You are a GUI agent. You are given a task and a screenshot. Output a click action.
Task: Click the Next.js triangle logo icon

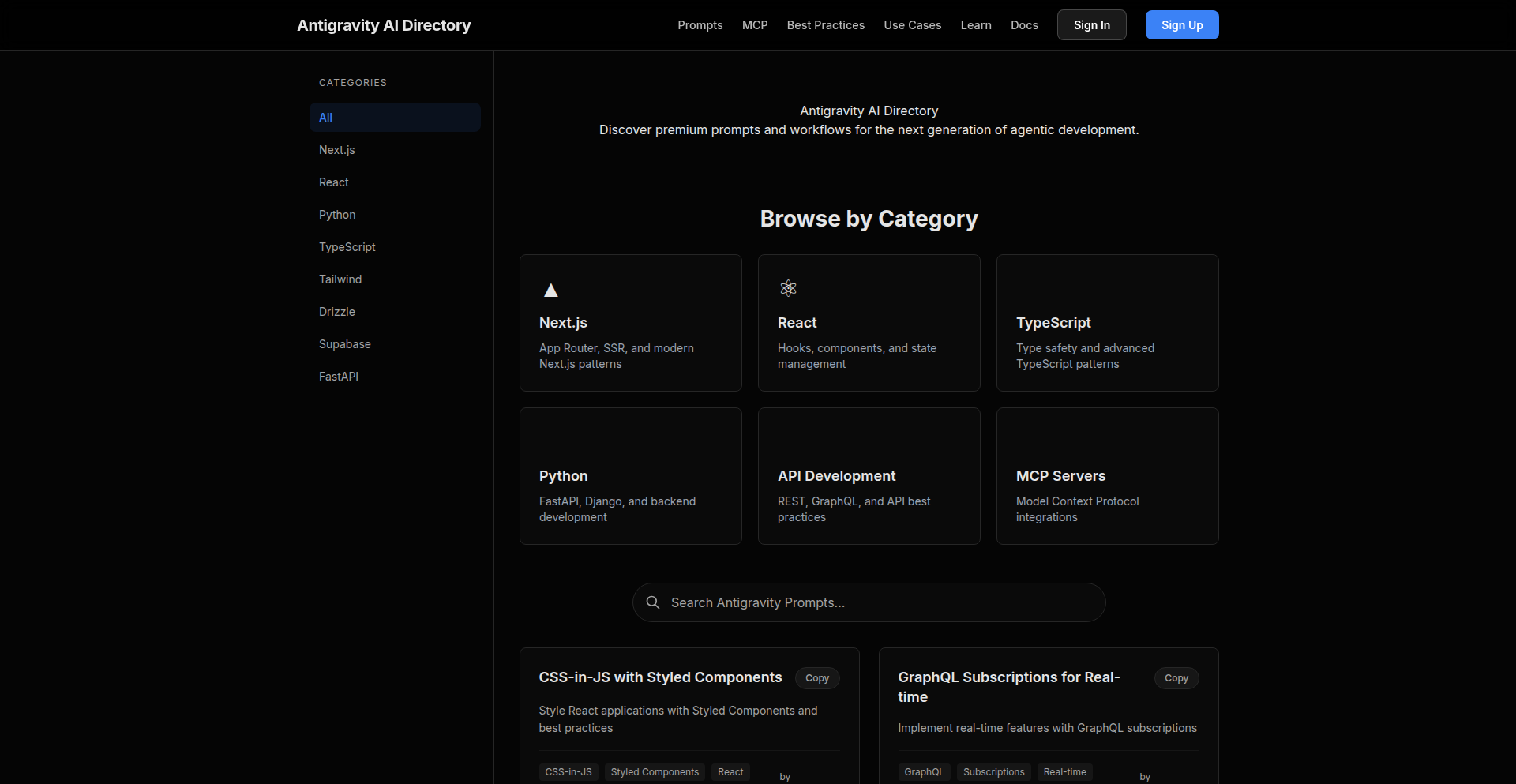point(551,291)
